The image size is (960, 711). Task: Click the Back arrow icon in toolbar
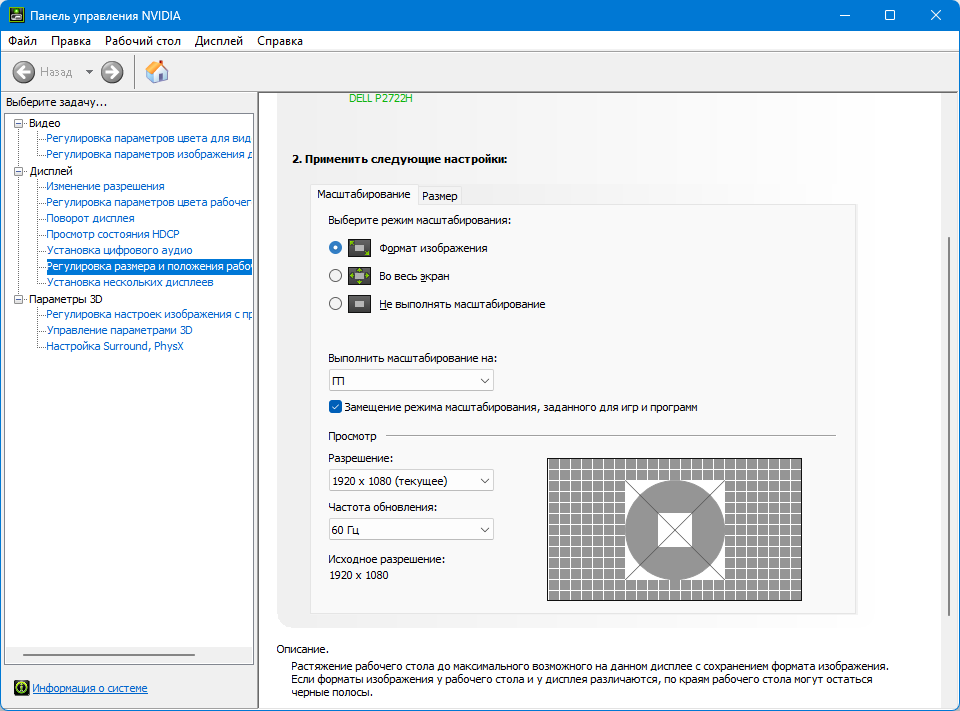(24, 72)
